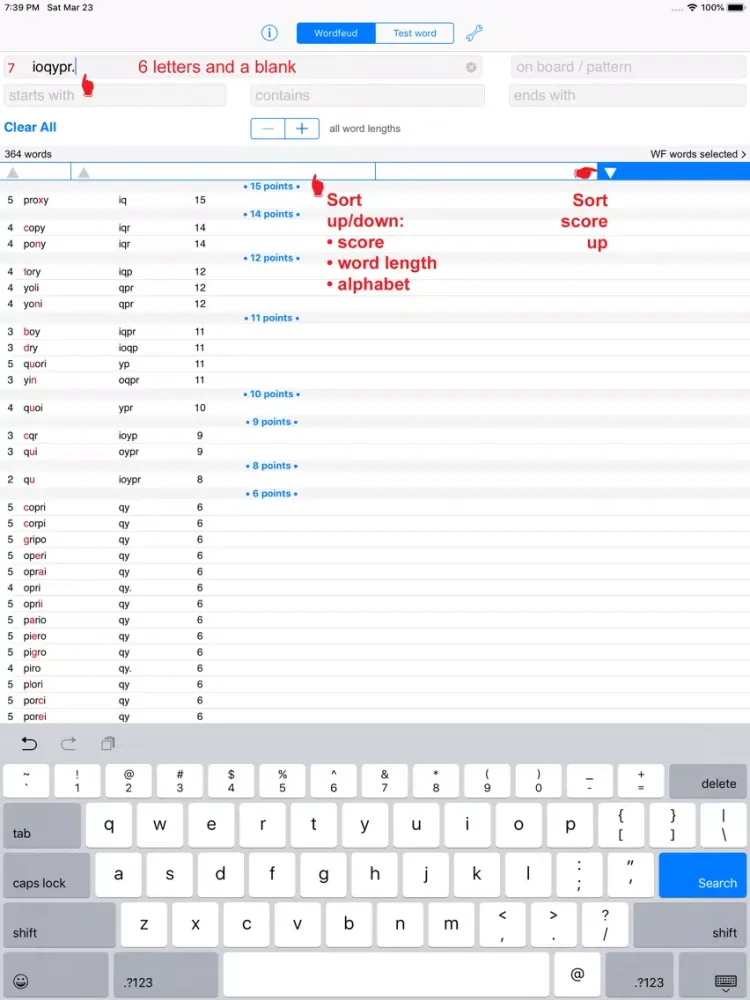Tap the @ key in the bottom keyboard row
Screen dimensions: 750x1000
[x=577, y=974]
